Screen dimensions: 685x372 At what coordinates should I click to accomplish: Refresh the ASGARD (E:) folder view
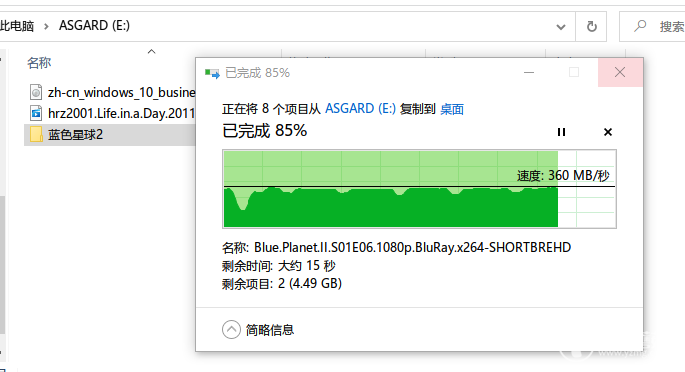click(x=592, y=27)
